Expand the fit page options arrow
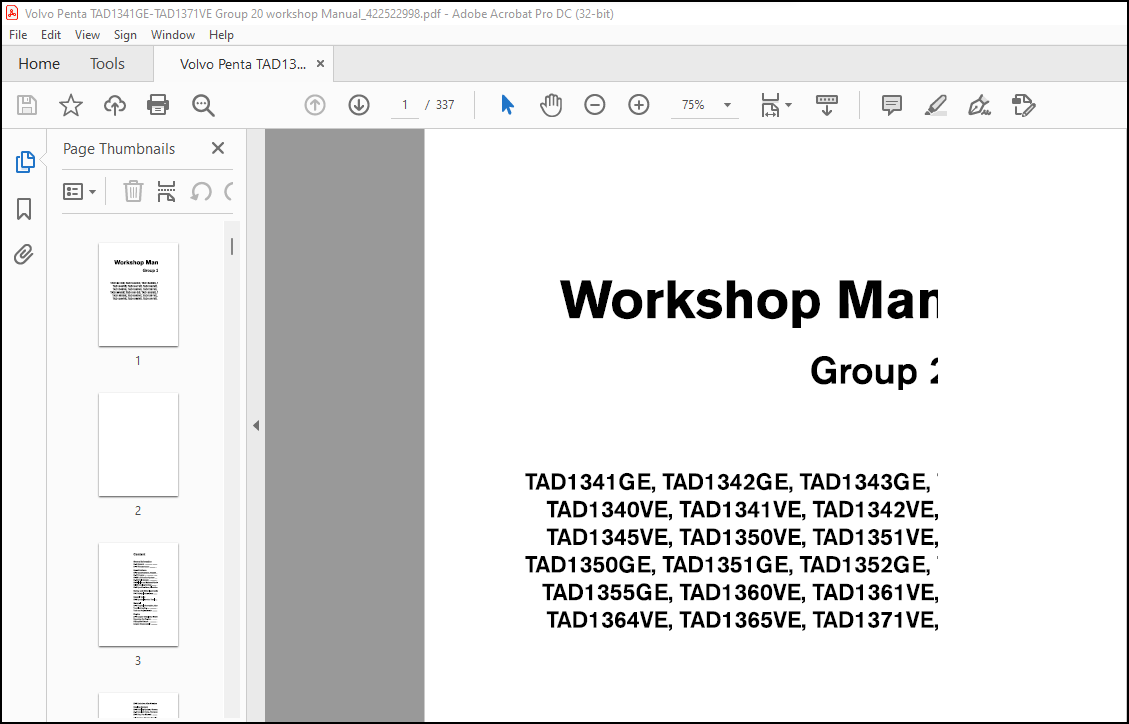1129x724 pixels. [x=788, y=105]
